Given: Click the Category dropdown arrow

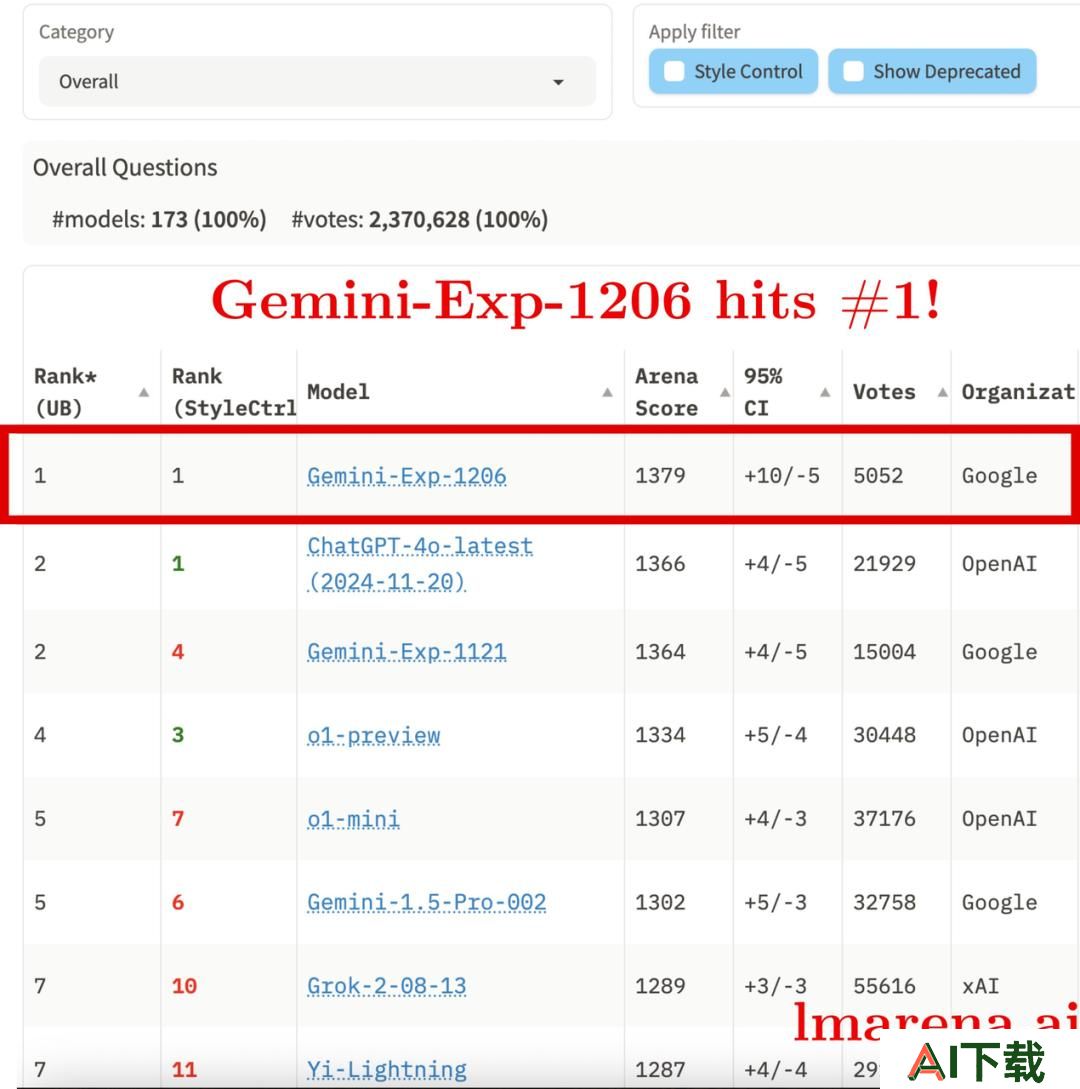Looking at the screenshot, I should click(558, 82).
